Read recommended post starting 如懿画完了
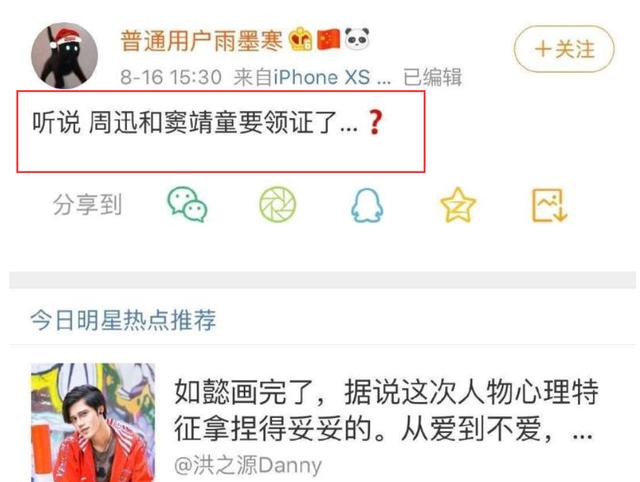Viewport: 640px width, 482px height. (386, 410)
